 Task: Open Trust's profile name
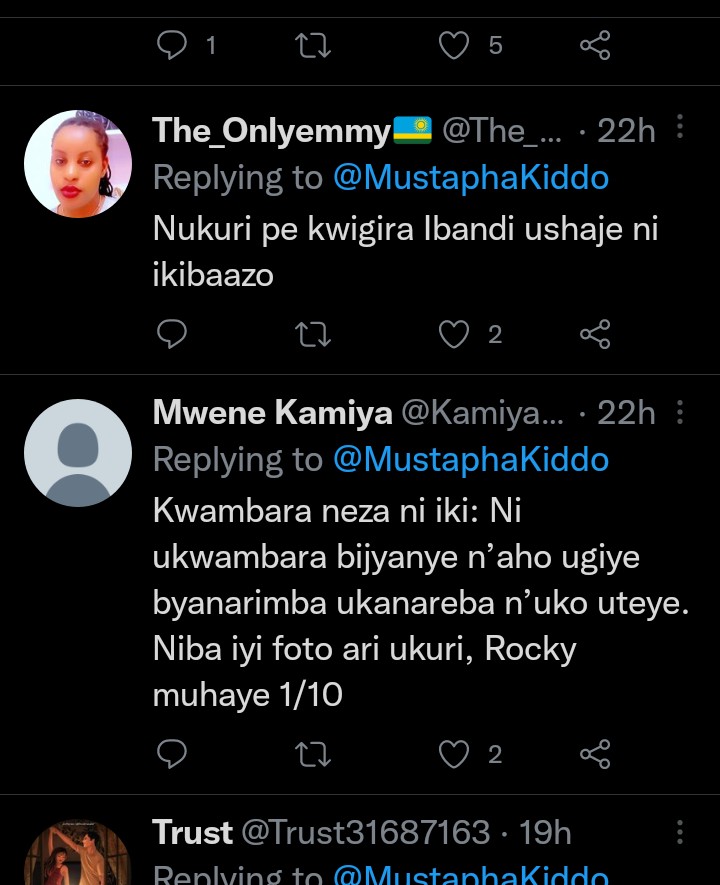click(193, 832)
